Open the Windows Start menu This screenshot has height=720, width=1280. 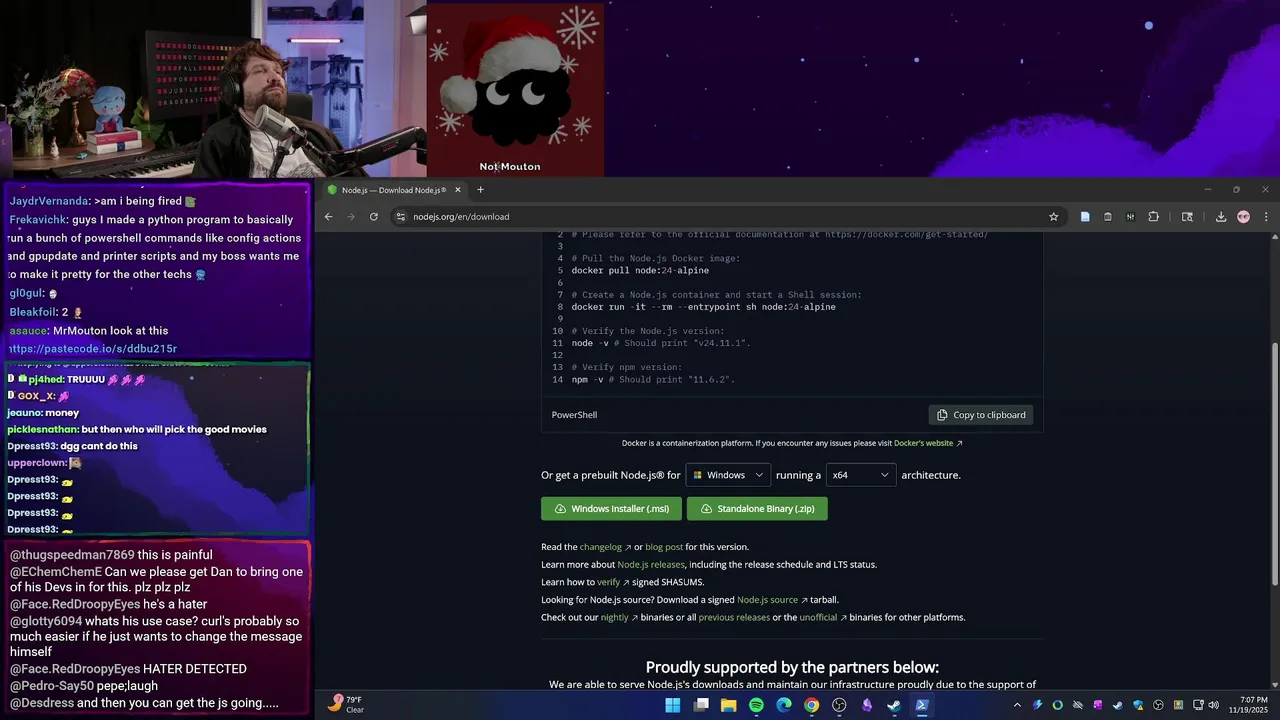click(673, 705)
